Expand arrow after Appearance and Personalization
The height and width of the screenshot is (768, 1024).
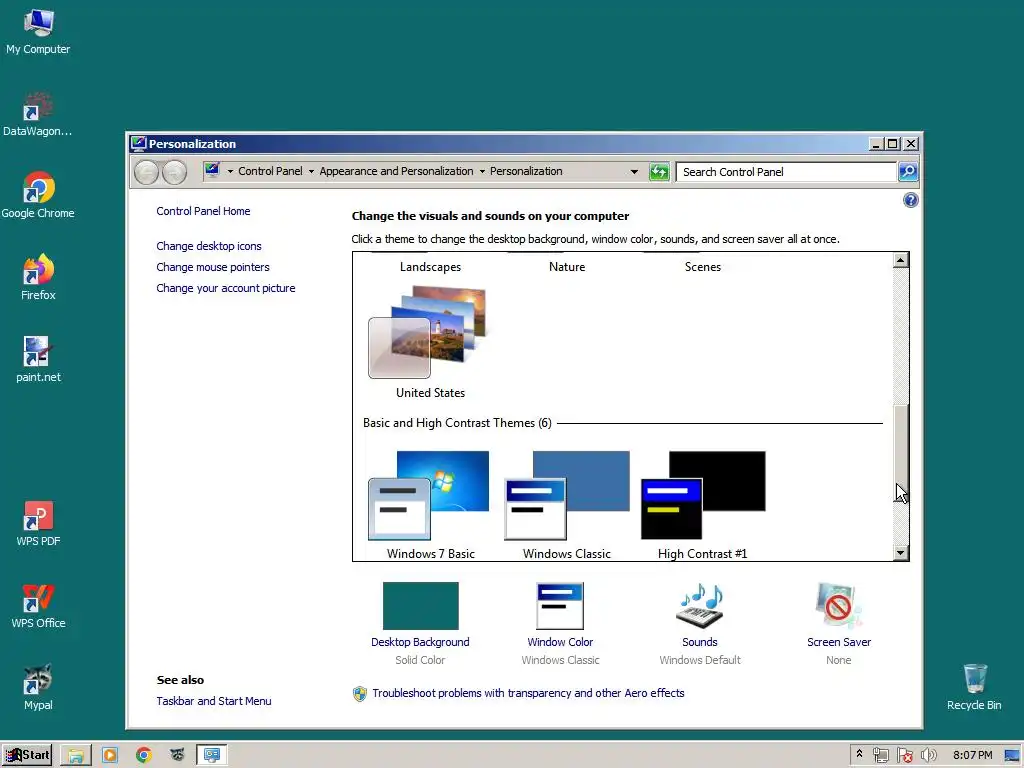pyautogui.click(x=482, y=172)
